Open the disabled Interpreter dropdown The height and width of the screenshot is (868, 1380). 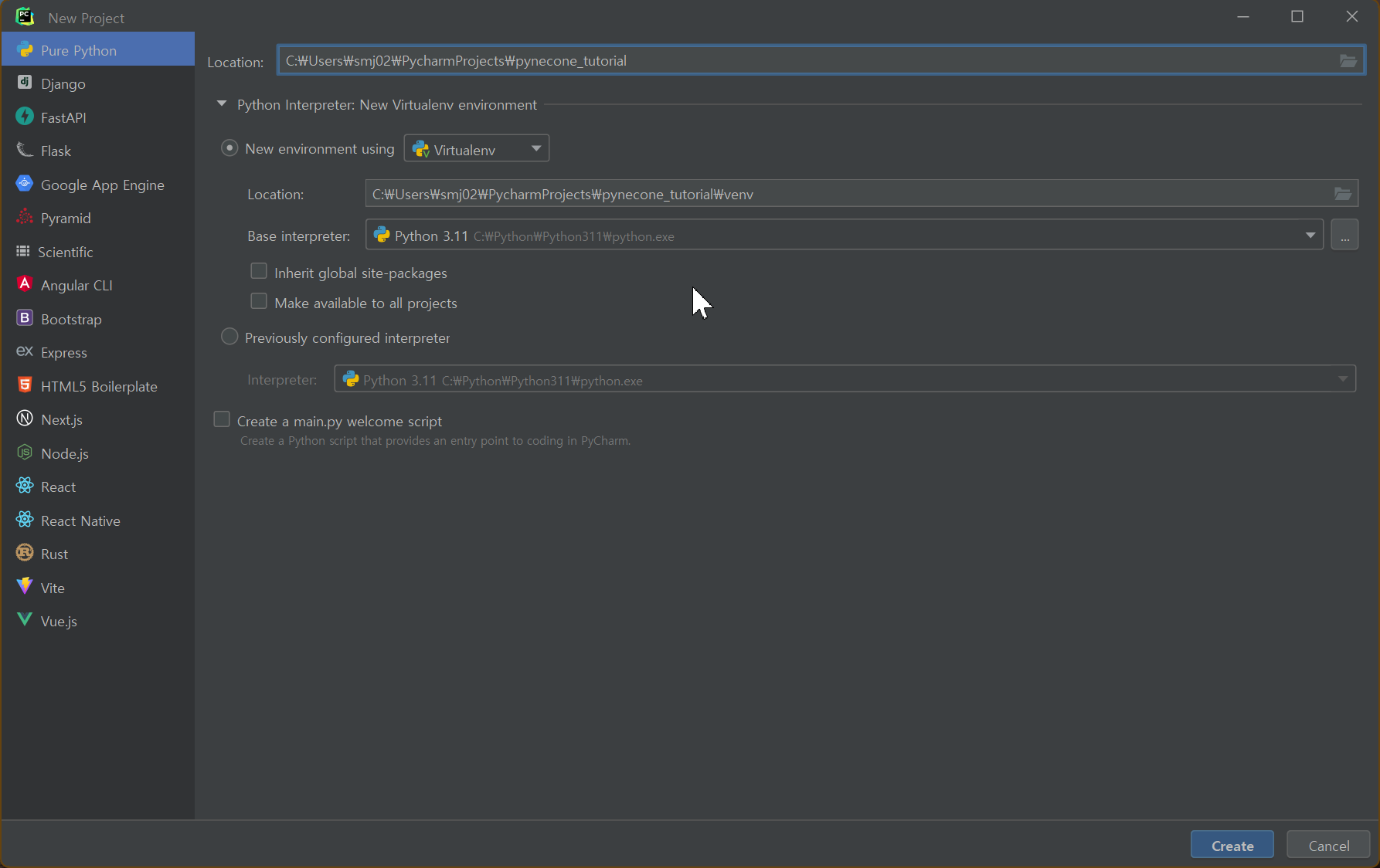tap(845, 379)
